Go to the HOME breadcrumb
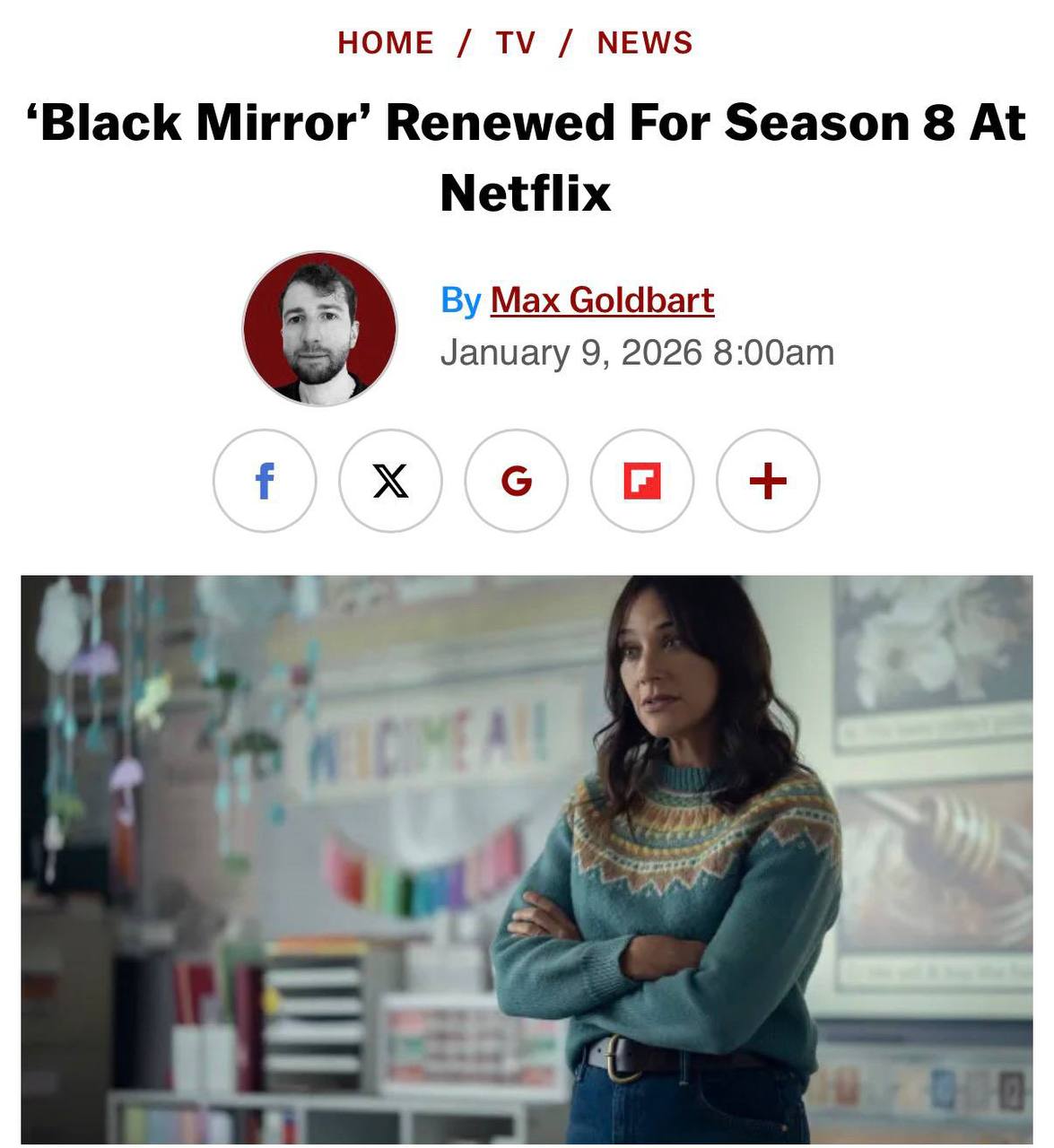The height and width of the screenshot is (1148, 1054). [x=386, y=43]
